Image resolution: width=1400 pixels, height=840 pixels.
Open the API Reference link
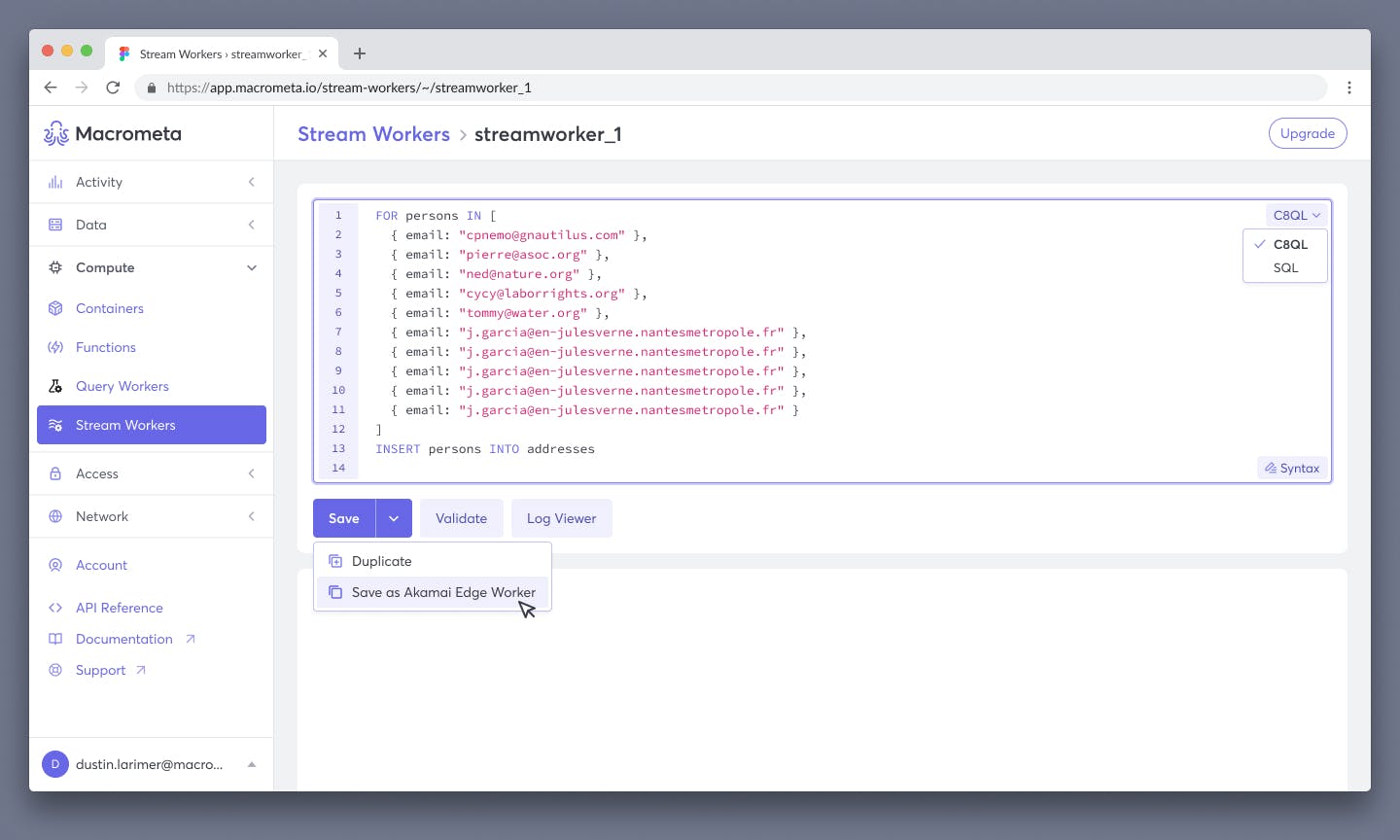coord(120,608)
